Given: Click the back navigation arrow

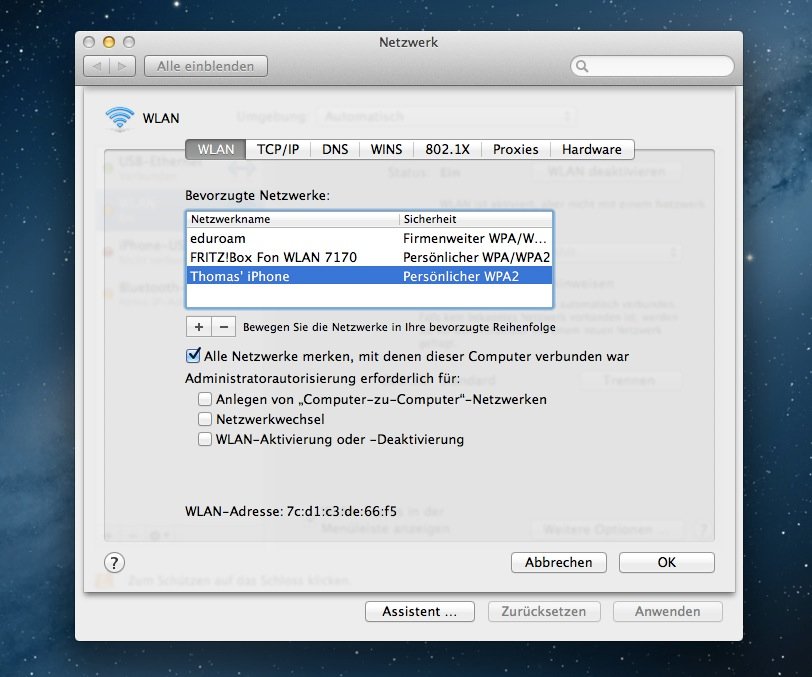Looking at the screenshot, I should [97, 66].
